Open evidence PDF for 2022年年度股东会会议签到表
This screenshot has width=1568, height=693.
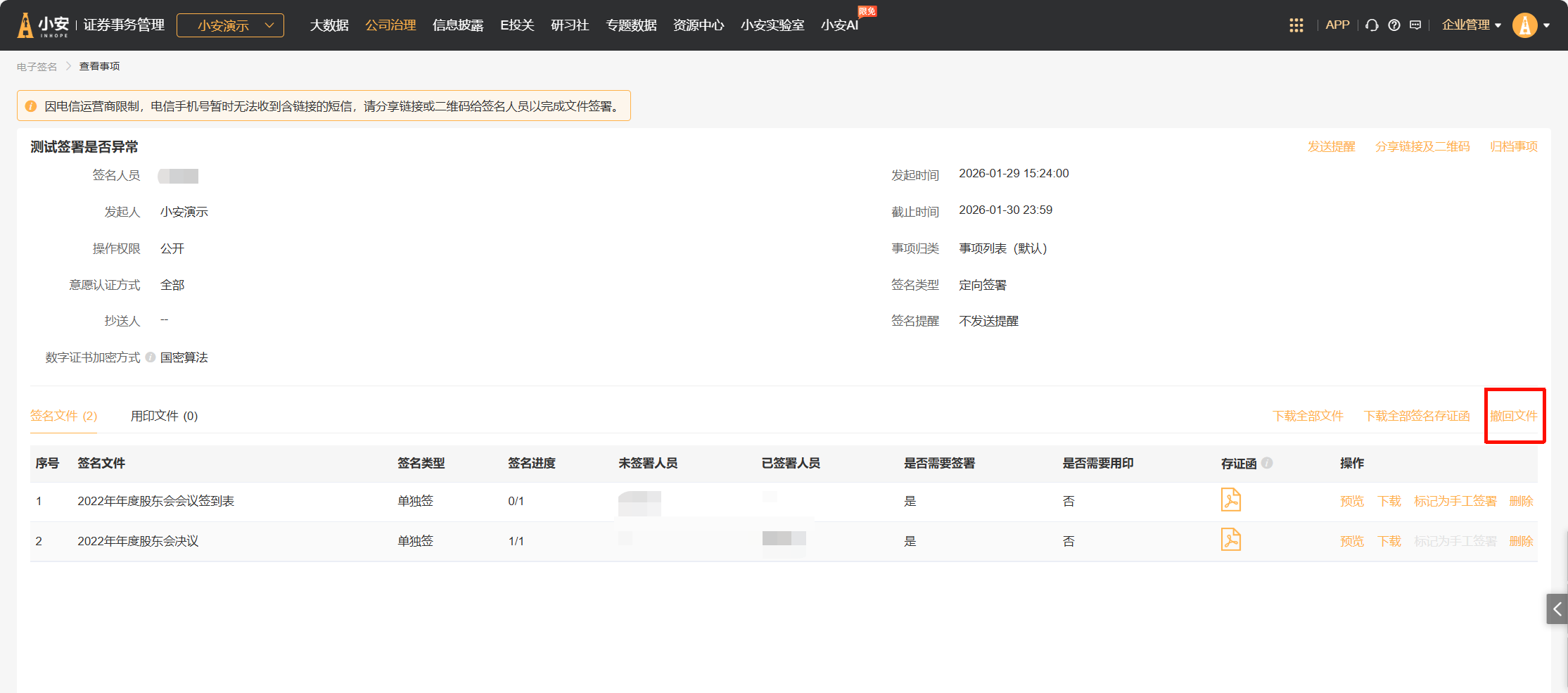(x=1230, y=500)
